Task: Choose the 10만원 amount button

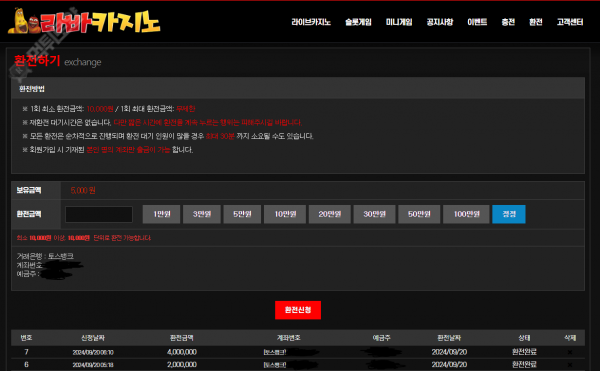Action: 285,214
